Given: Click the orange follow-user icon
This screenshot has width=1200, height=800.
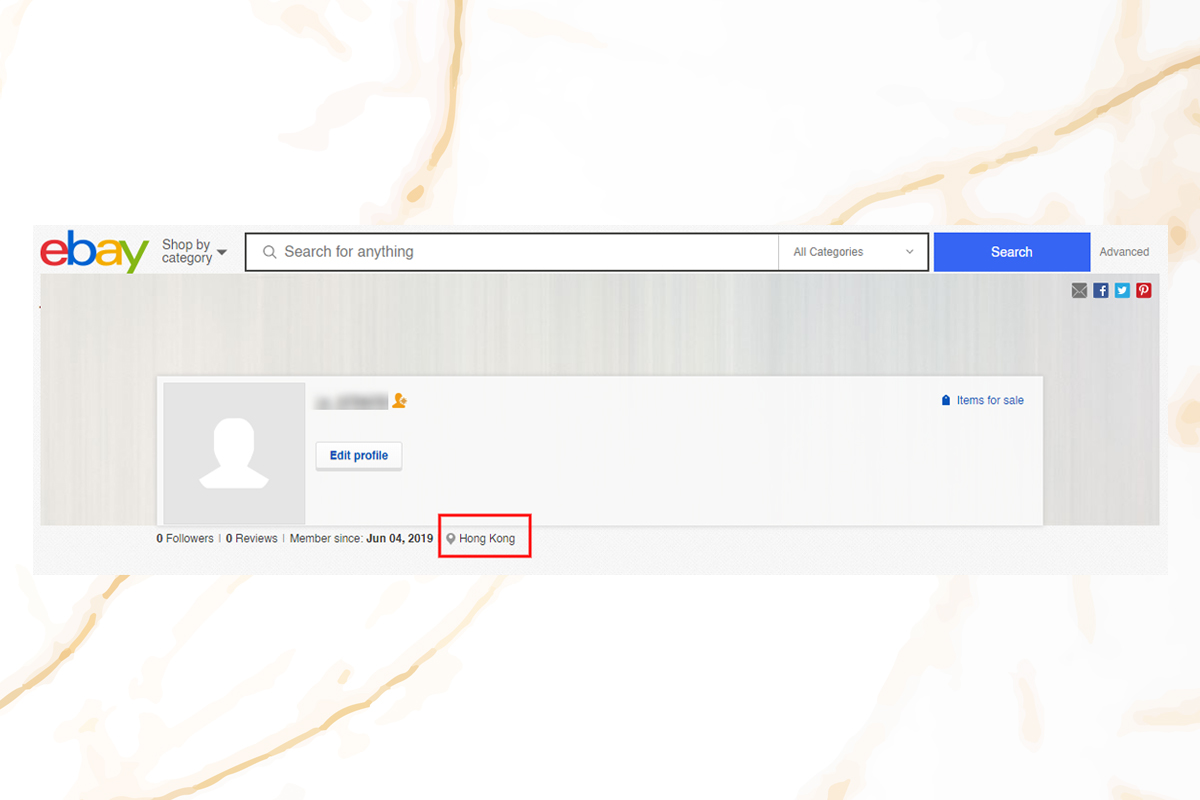Looking at the screenshot, I should tap(400, 401).
